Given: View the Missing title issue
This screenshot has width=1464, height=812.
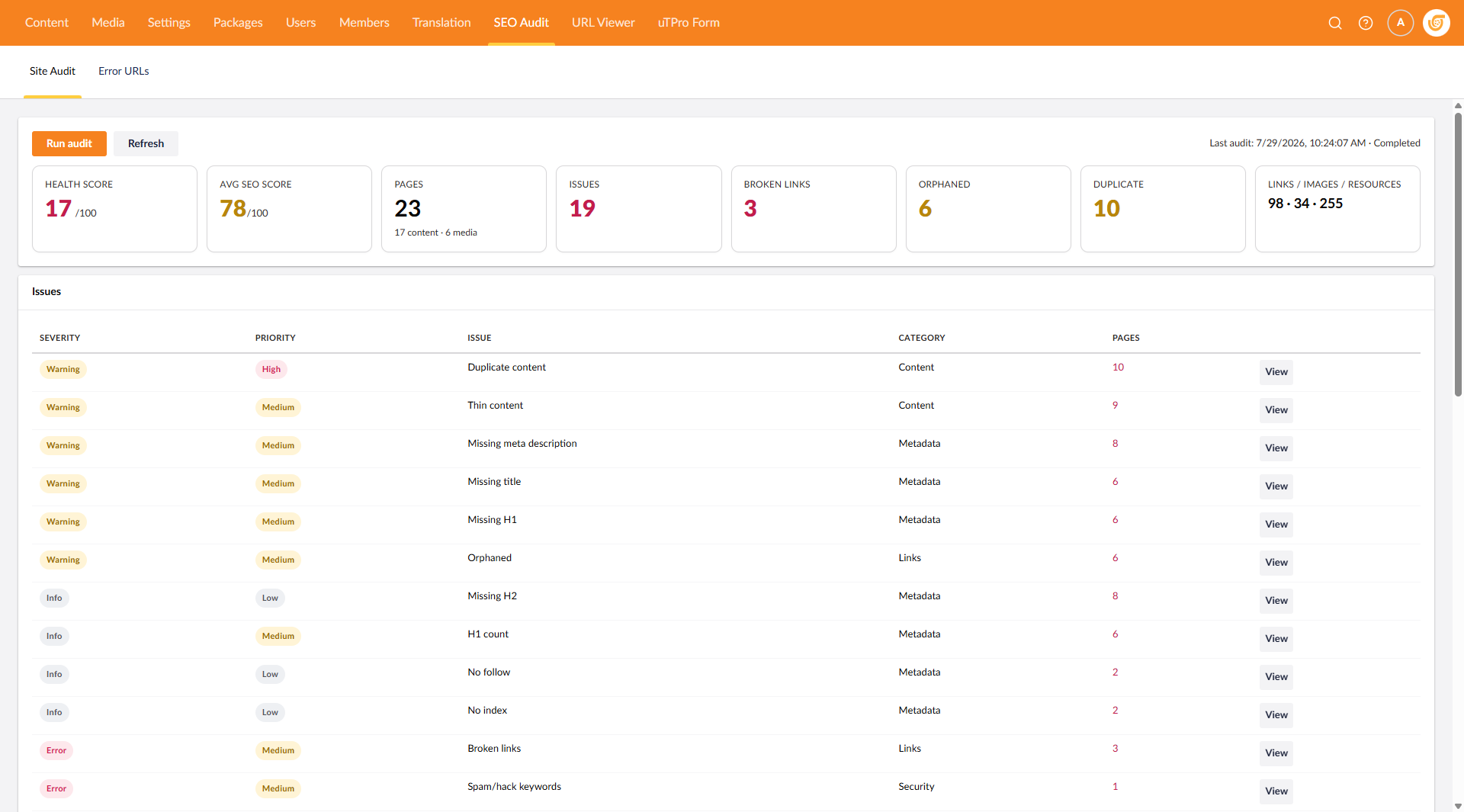Looking at the screenshot, I should point(1276,486).
